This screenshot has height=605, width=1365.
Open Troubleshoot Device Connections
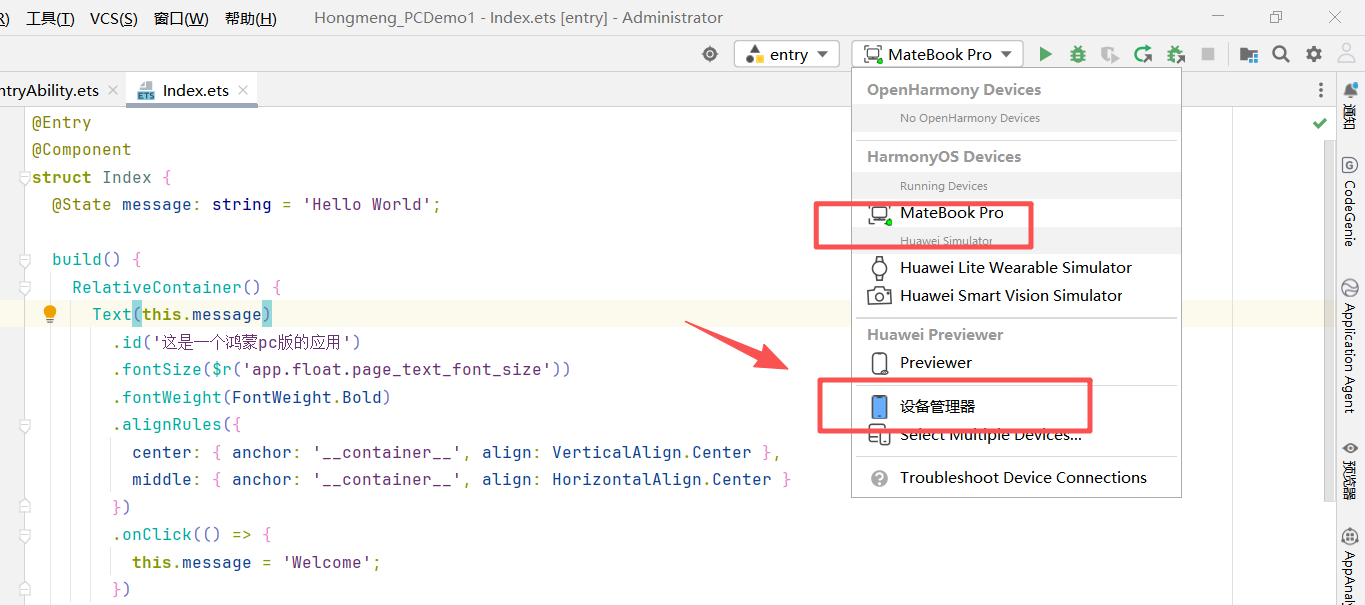pos(1016,478)
